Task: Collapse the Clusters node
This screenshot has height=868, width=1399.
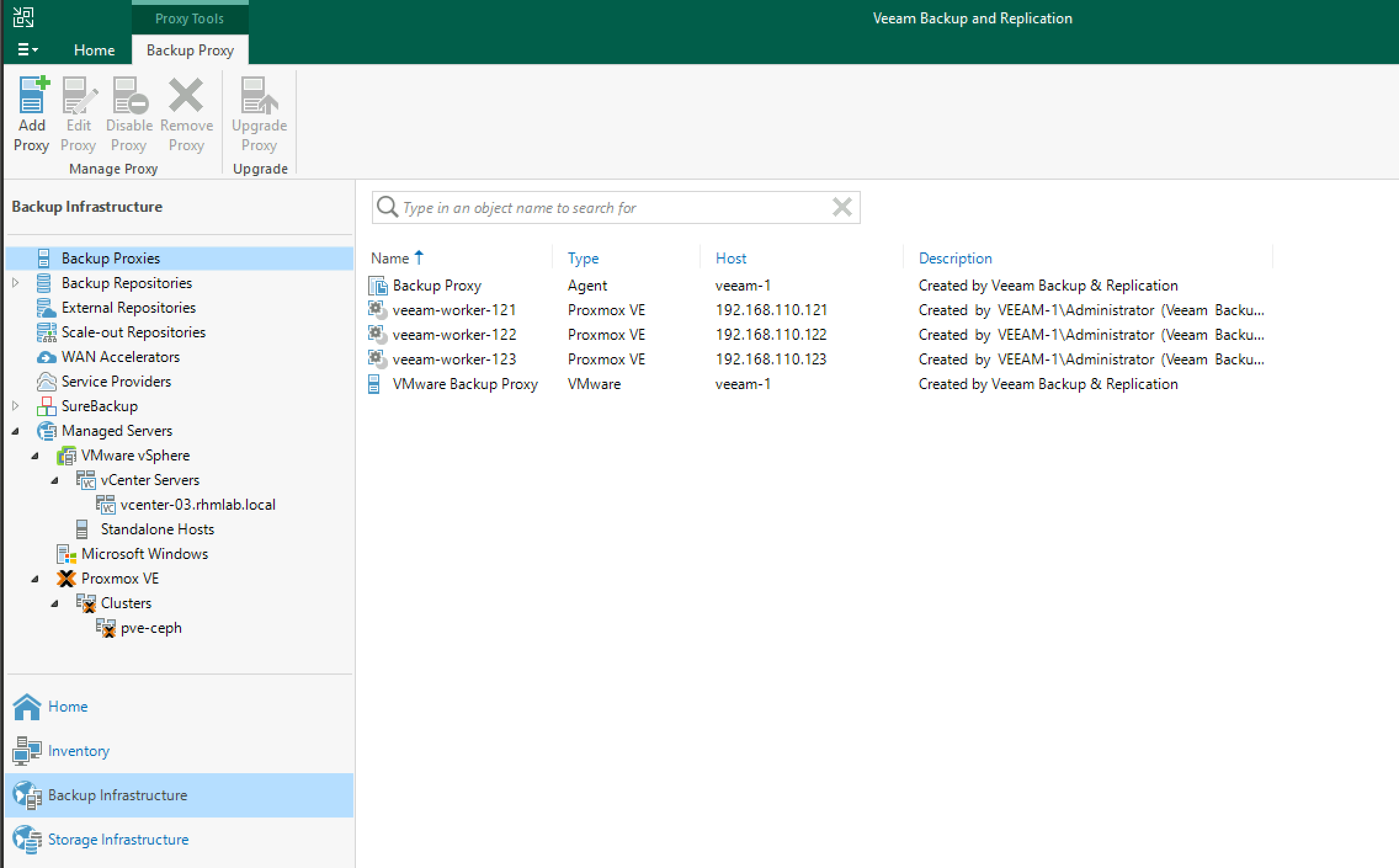Action: (x=55, y=603)
